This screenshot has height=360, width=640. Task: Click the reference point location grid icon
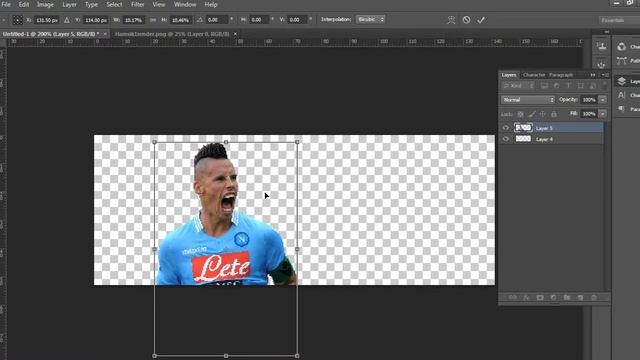(x=17, y=20)
